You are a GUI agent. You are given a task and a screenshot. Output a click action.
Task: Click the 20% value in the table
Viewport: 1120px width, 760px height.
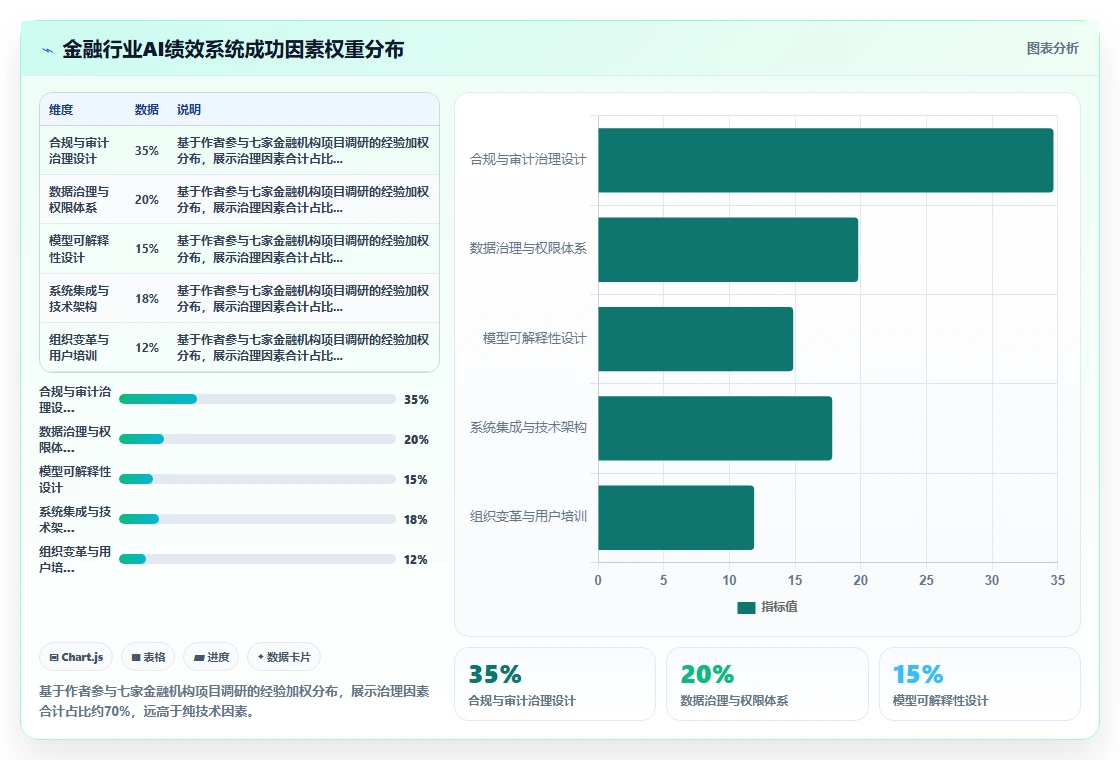(146, 199)
